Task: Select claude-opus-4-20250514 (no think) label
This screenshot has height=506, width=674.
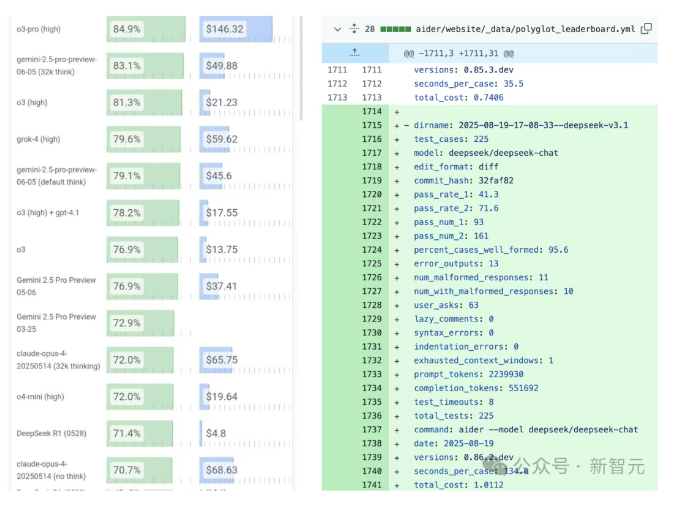Action: (x=51, y=470)
